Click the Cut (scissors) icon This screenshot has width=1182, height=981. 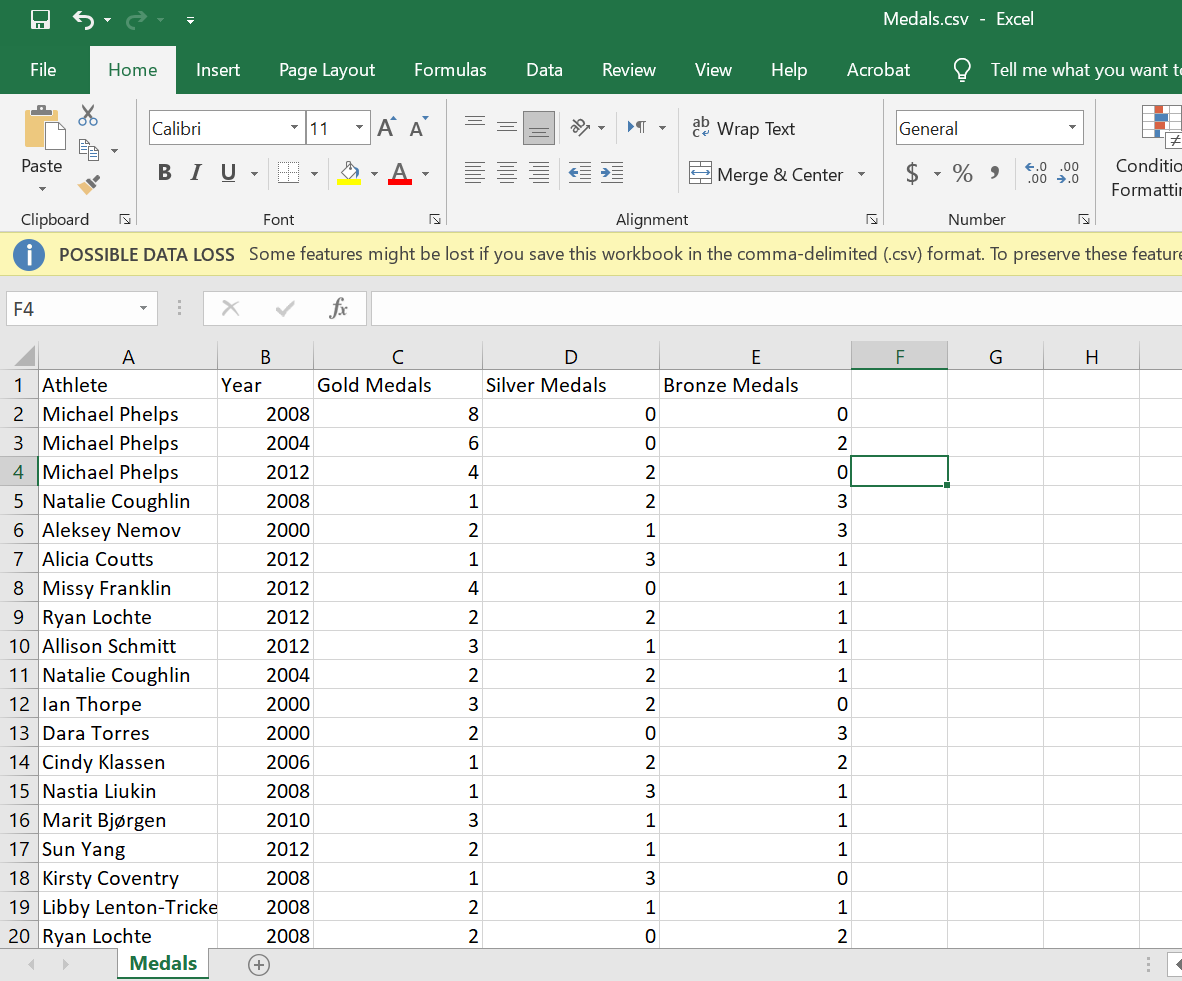click(88, 116)
